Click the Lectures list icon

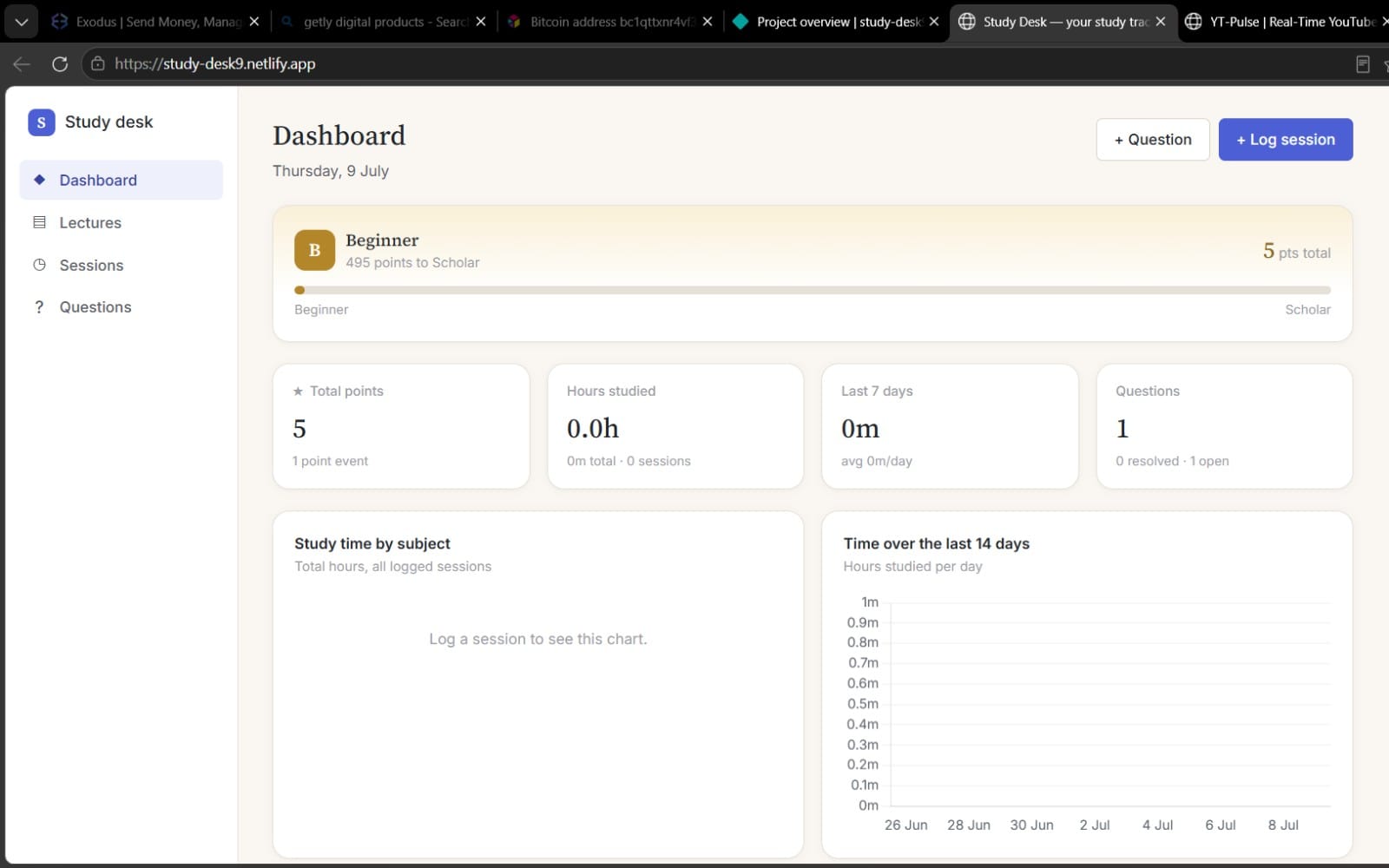pos(39,222)
